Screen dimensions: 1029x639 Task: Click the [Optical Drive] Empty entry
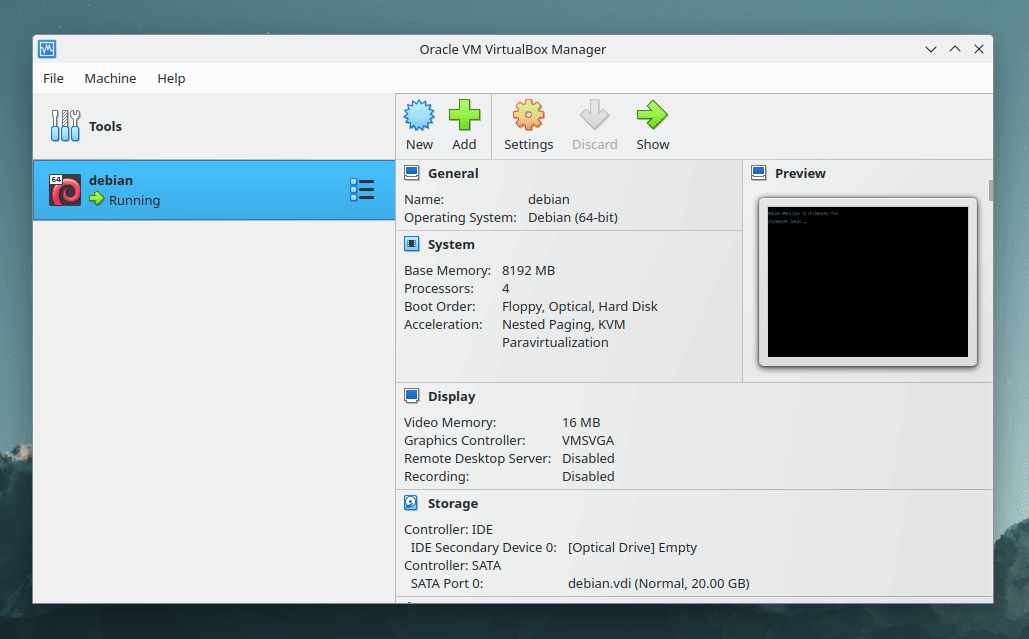(633, 547)
